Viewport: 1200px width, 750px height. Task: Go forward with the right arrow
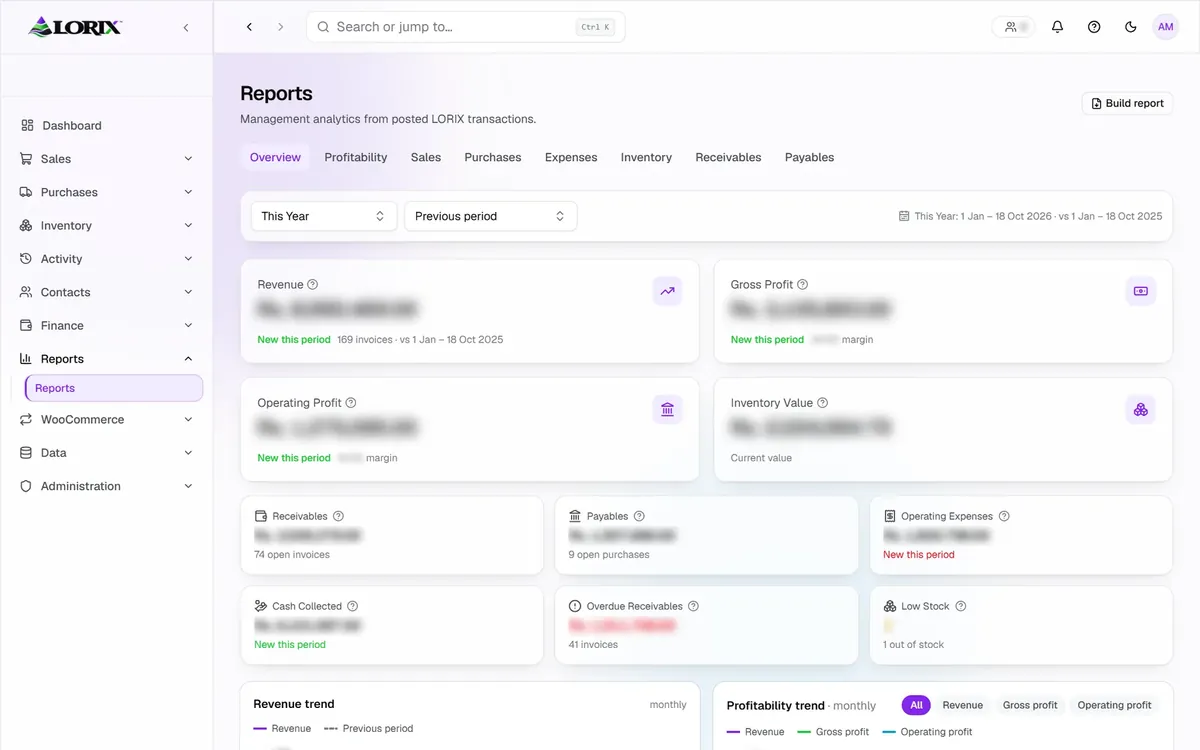tap(280, 27)
